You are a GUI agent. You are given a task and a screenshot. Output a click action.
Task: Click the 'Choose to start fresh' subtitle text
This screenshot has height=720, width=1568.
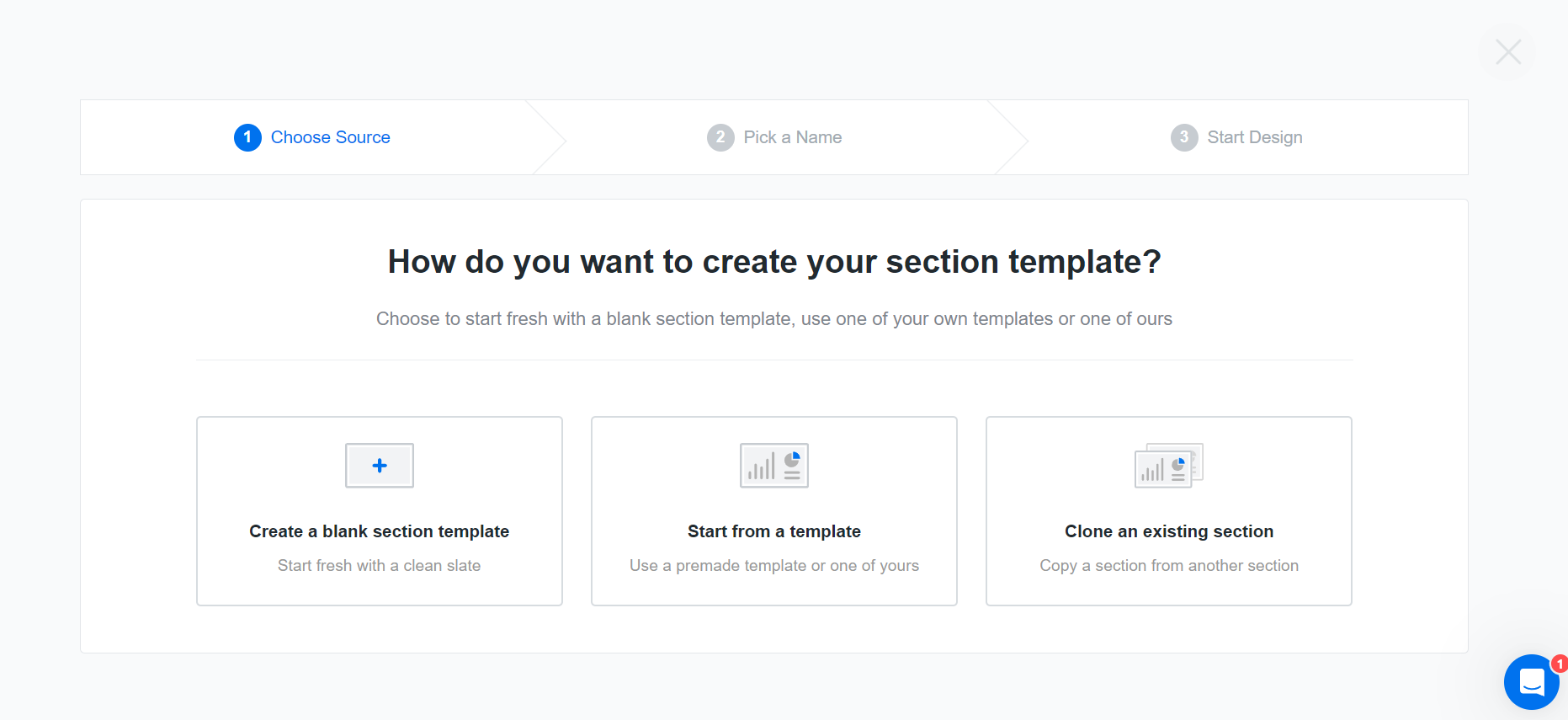(773, 319)
